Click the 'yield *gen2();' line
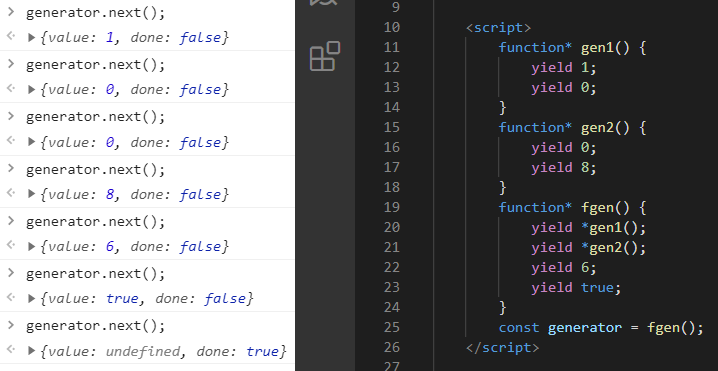The height and width of the screenshot is (371, 718). [x=589, y=248]
